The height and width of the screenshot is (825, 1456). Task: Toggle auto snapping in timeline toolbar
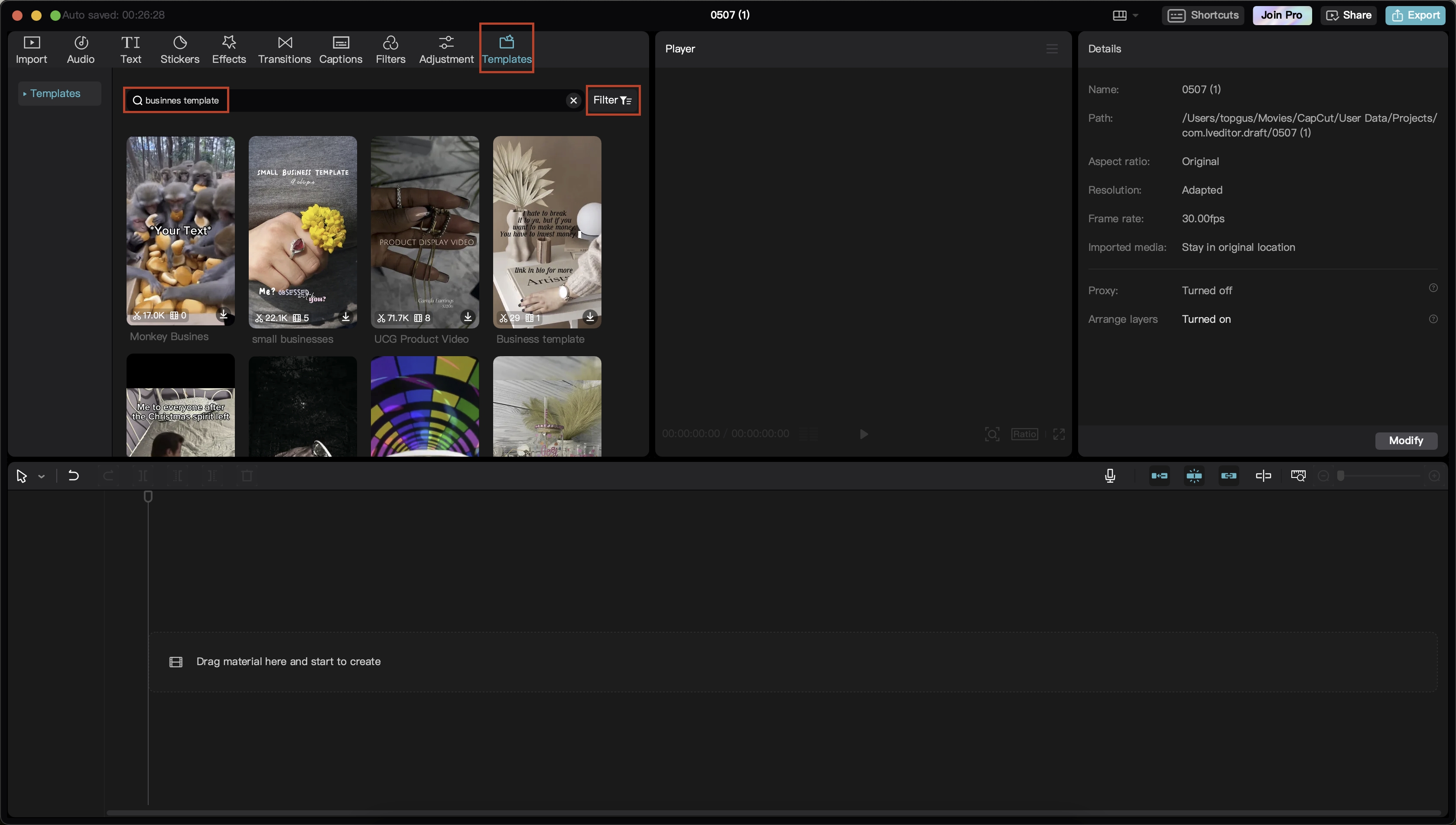click(x=1194, y=476)
